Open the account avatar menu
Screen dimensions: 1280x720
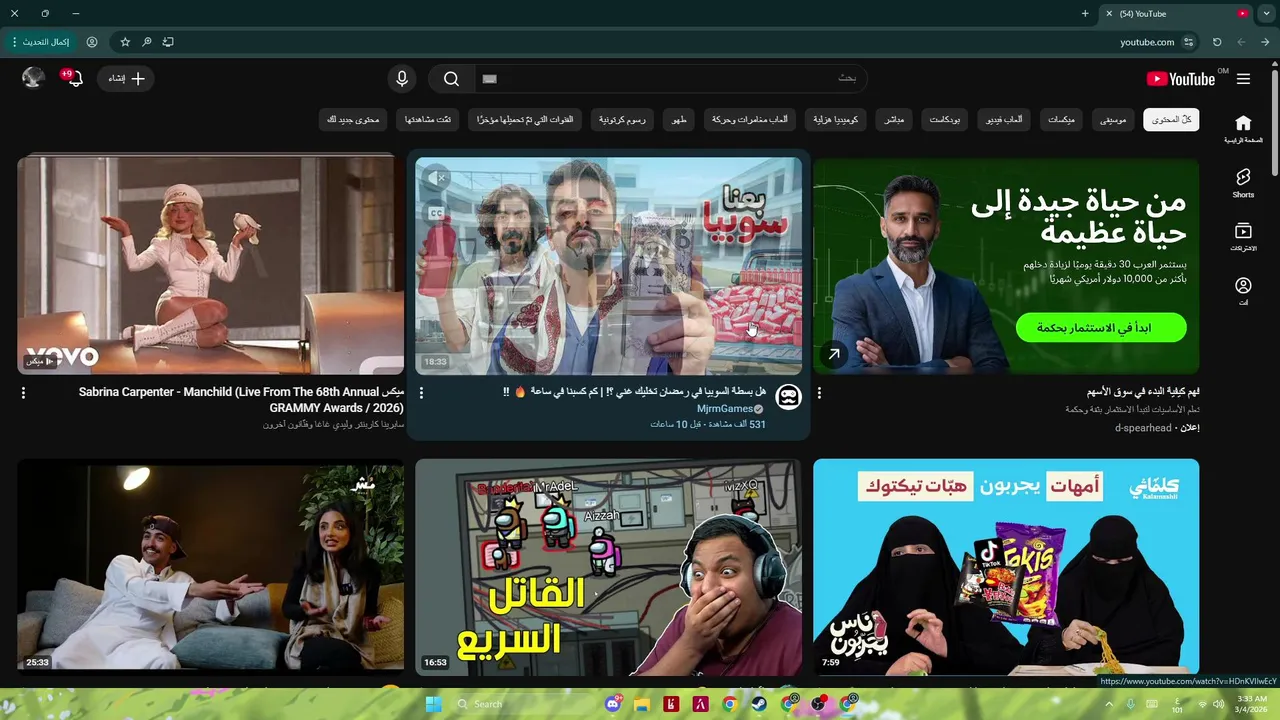[33, 78]
